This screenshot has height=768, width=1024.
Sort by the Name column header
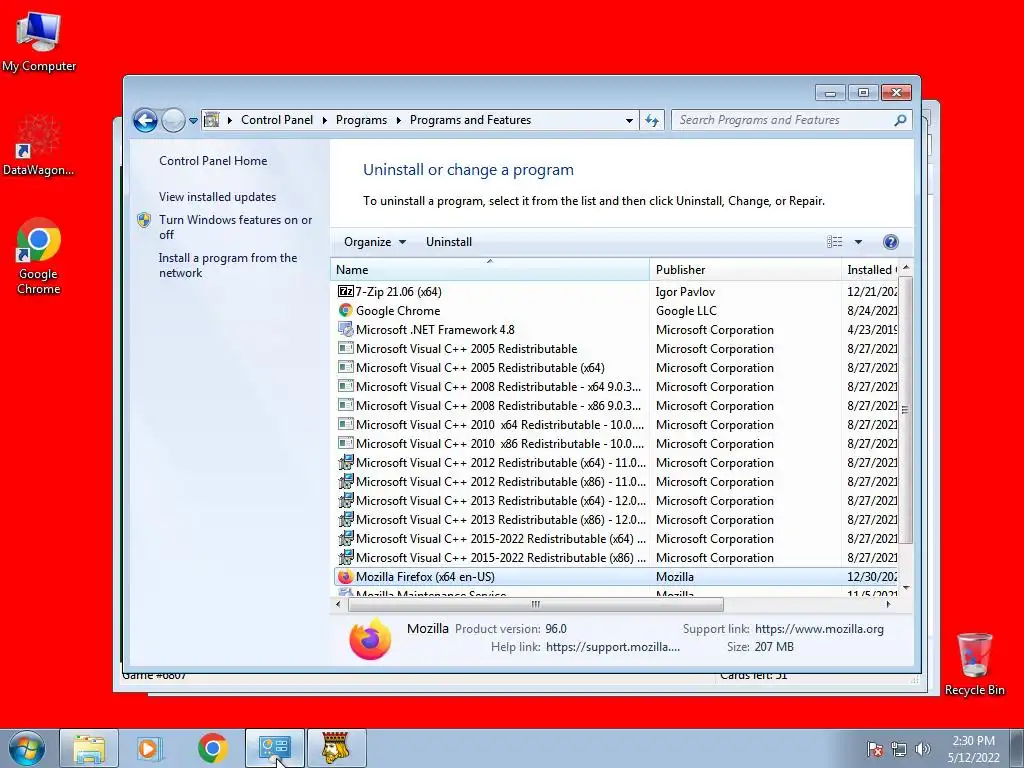tap(490, 269)
